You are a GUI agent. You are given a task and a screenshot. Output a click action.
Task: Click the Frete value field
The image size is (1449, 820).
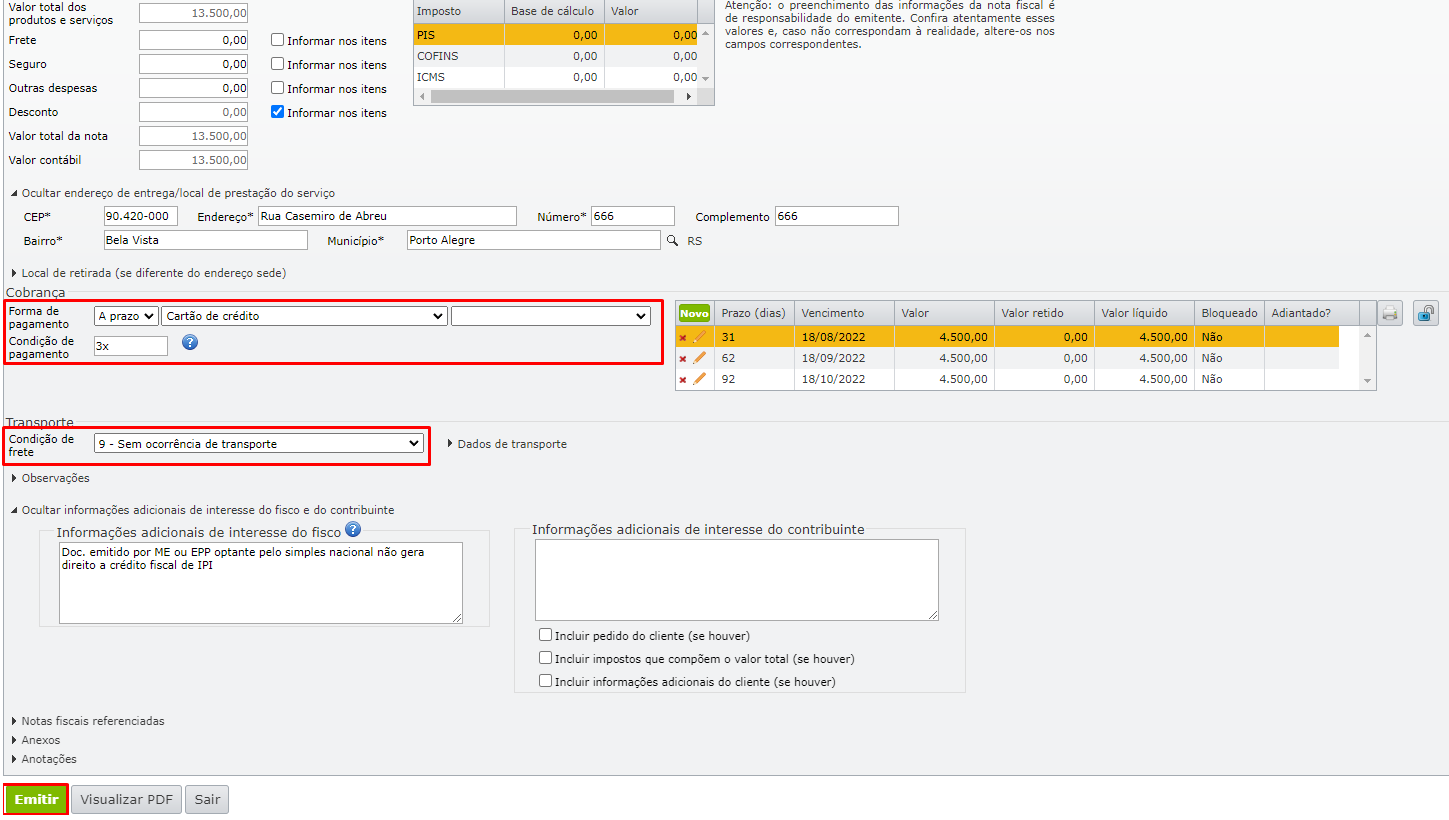(x=193, y=40)
